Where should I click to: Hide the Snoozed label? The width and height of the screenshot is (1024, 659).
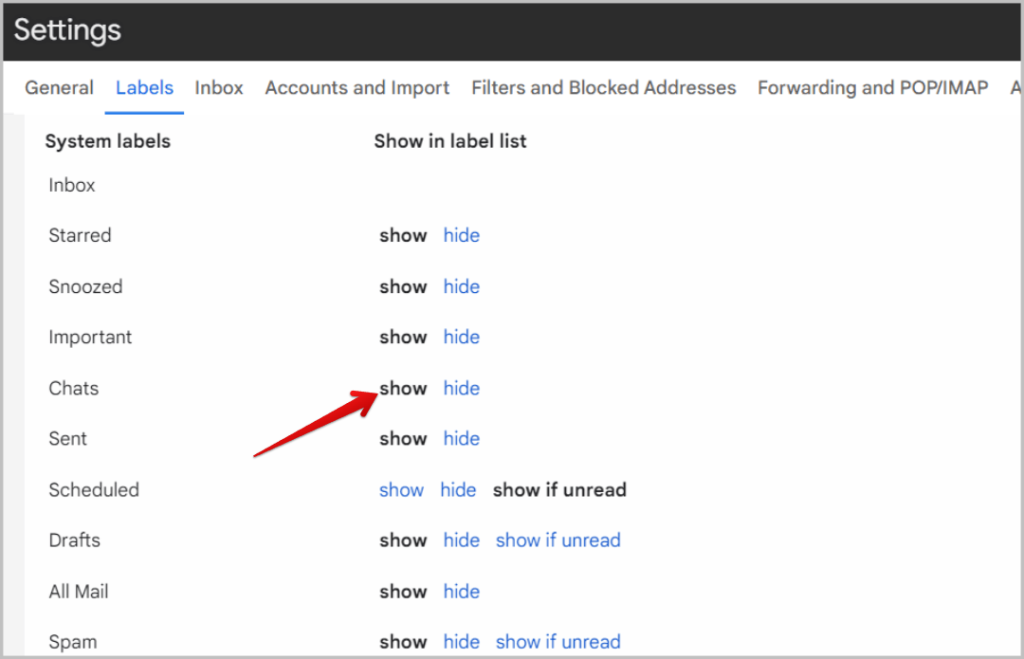(462, 287)
